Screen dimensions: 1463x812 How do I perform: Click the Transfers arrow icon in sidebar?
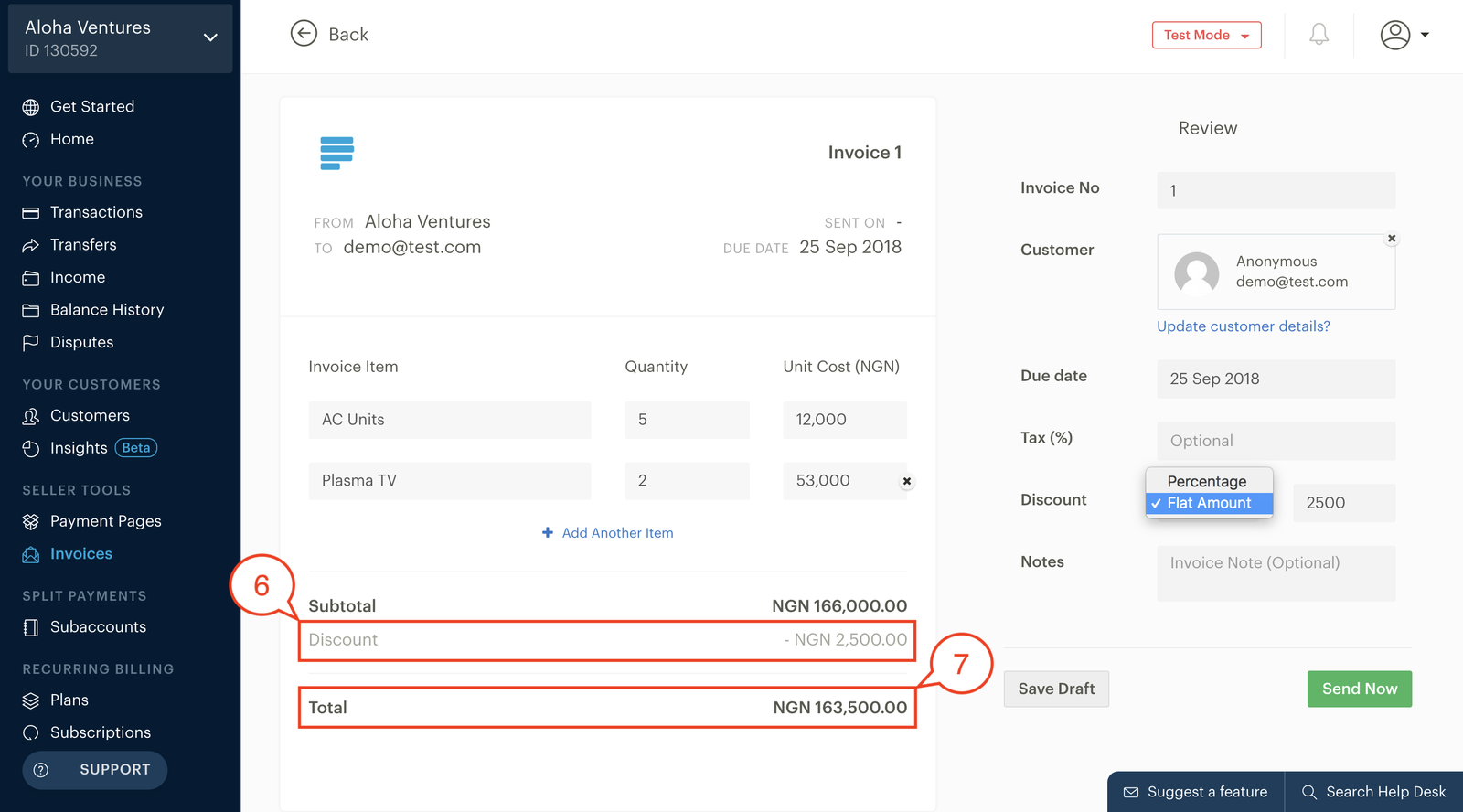(x=31, y=245)
